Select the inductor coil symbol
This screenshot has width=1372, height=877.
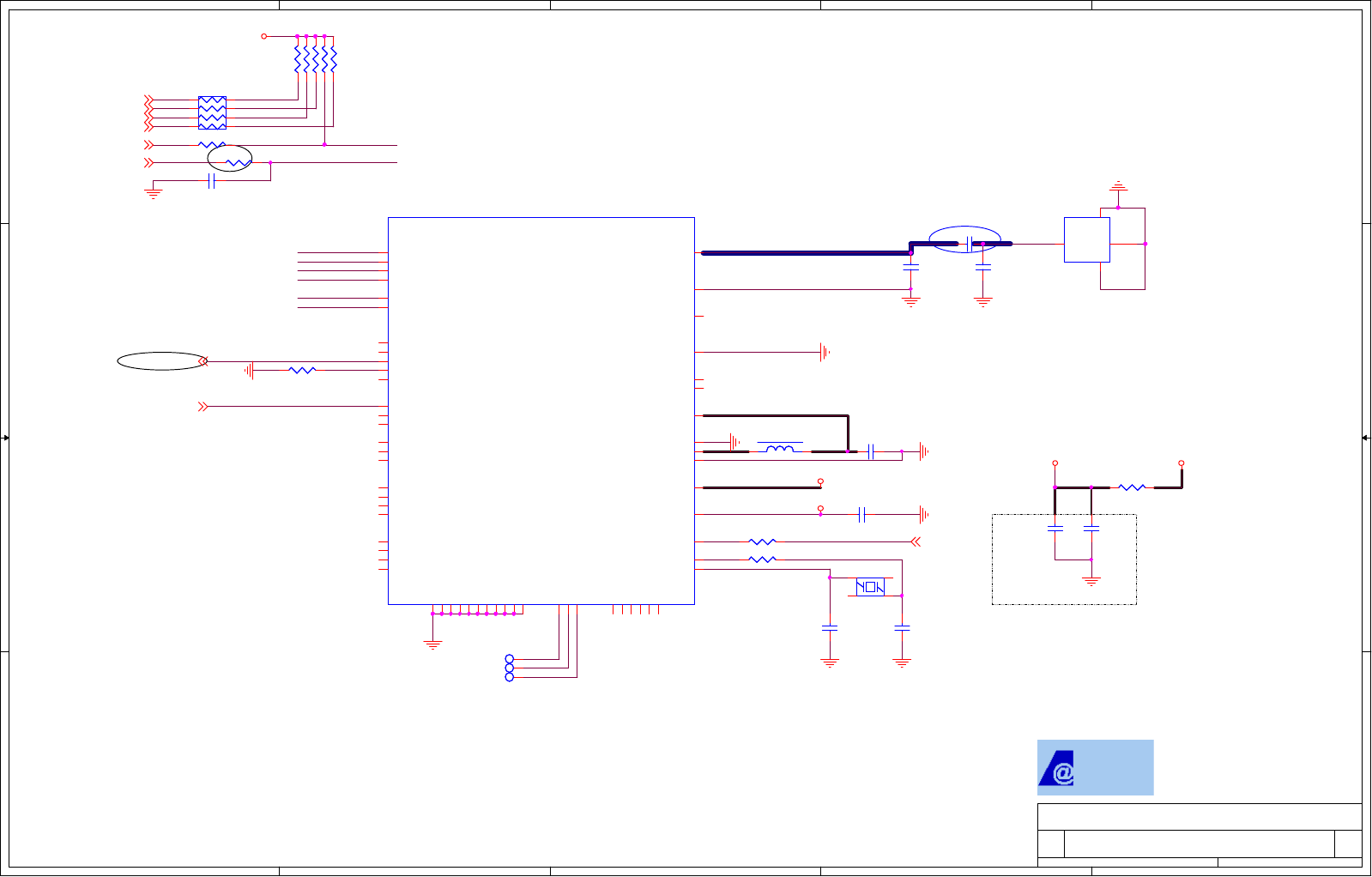coord(779,448)
